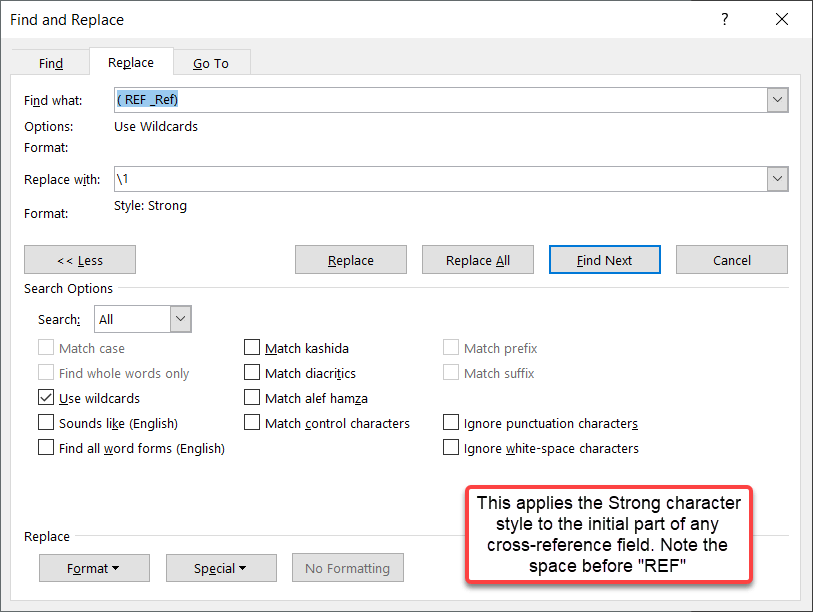This screenshot has width=813, height=612.
Task: Click the 'Style: Strong' format text
Action: 150,206
